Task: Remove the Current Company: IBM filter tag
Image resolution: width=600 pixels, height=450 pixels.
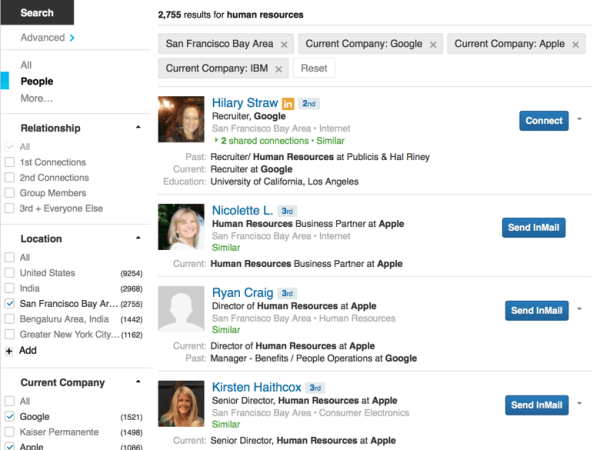Action: (278, 69)
